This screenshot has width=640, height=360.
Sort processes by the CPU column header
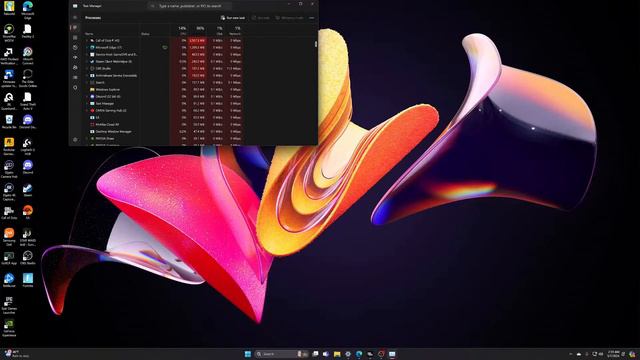point(182,31)
